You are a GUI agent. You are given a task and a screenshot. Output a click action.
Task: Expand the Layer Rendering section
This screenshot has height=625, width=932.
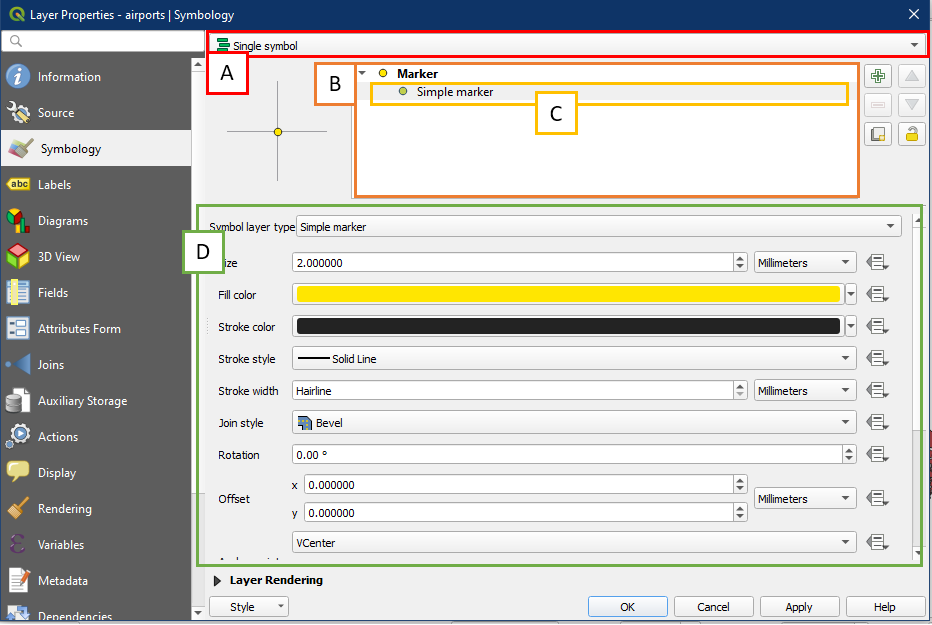coord(218,580)
